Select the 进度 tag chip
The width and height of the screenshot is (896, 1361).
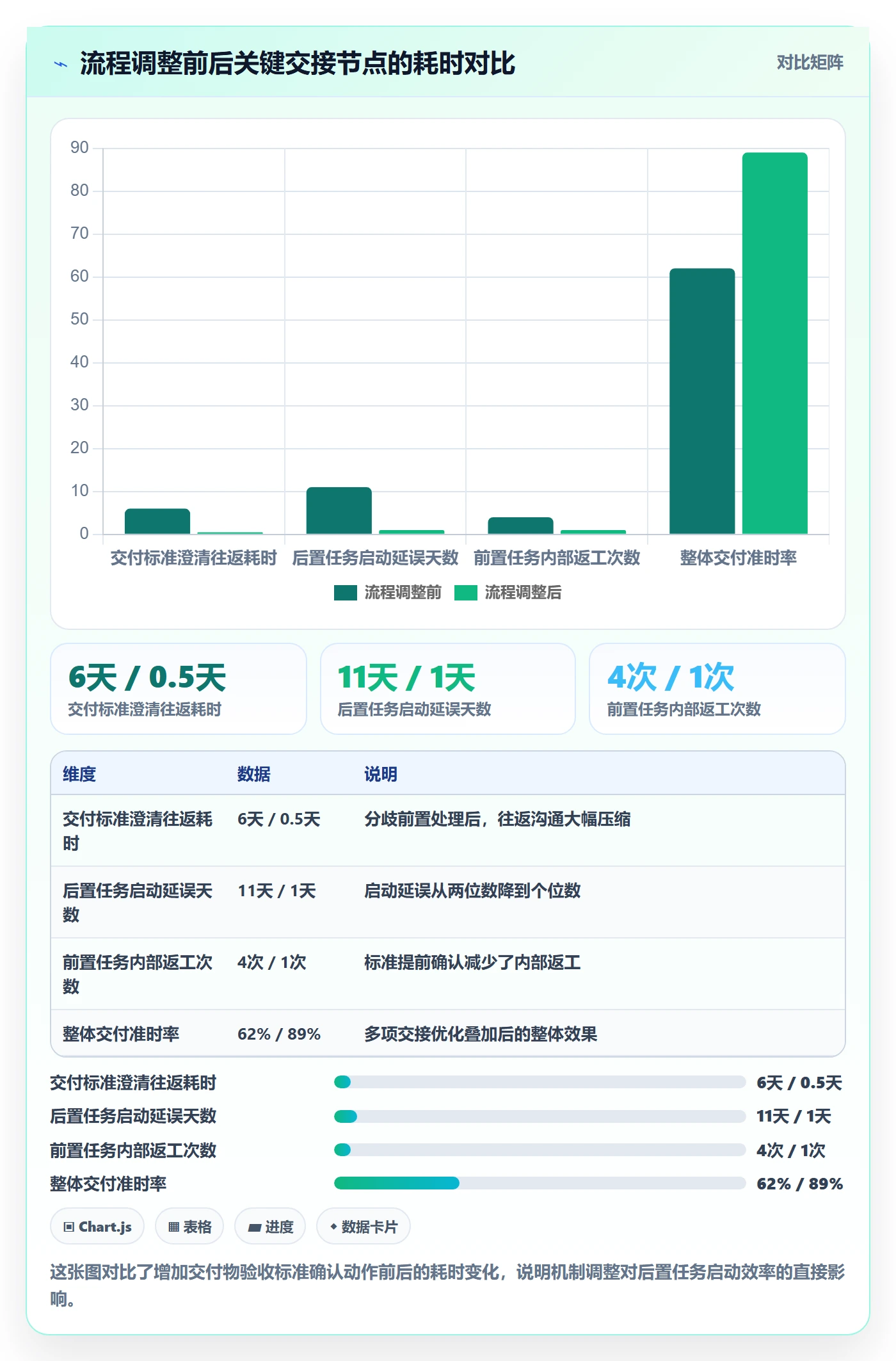270,1227
